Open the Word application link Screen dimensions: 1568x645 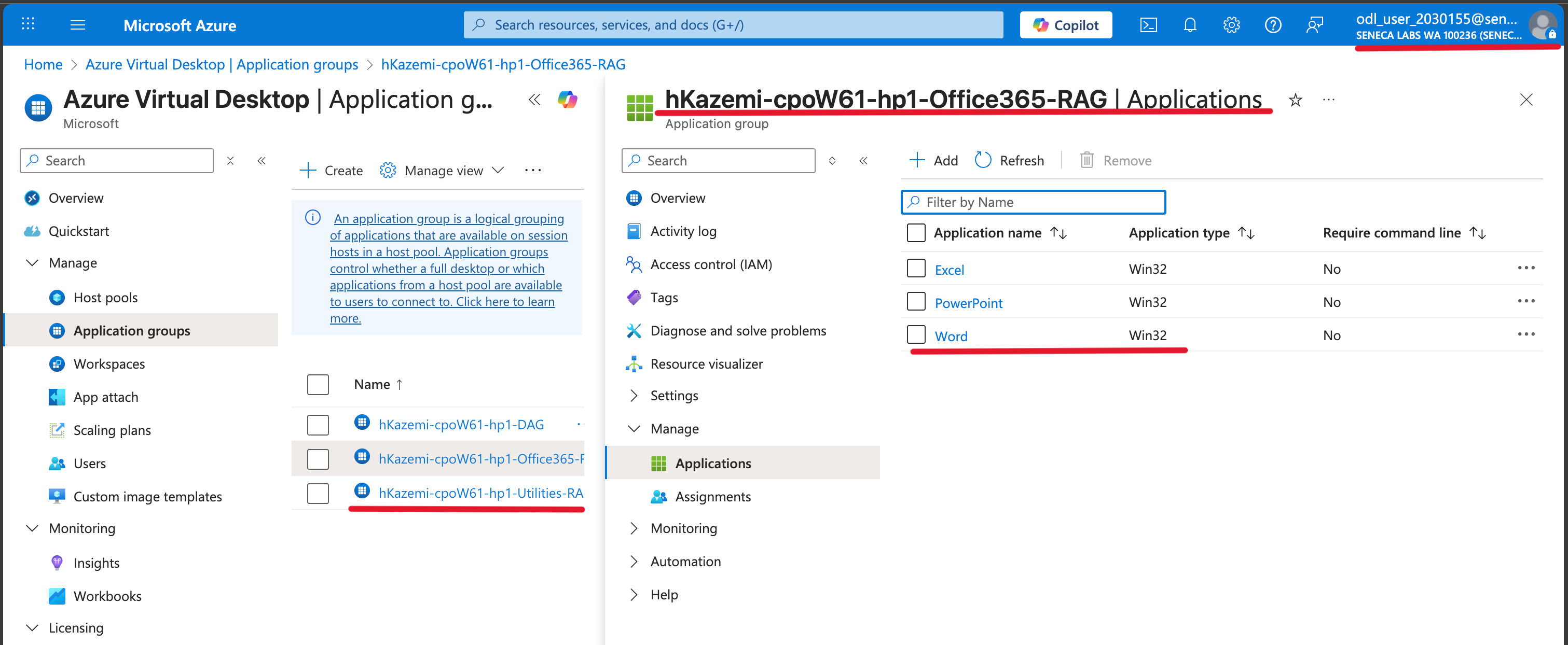951,336
